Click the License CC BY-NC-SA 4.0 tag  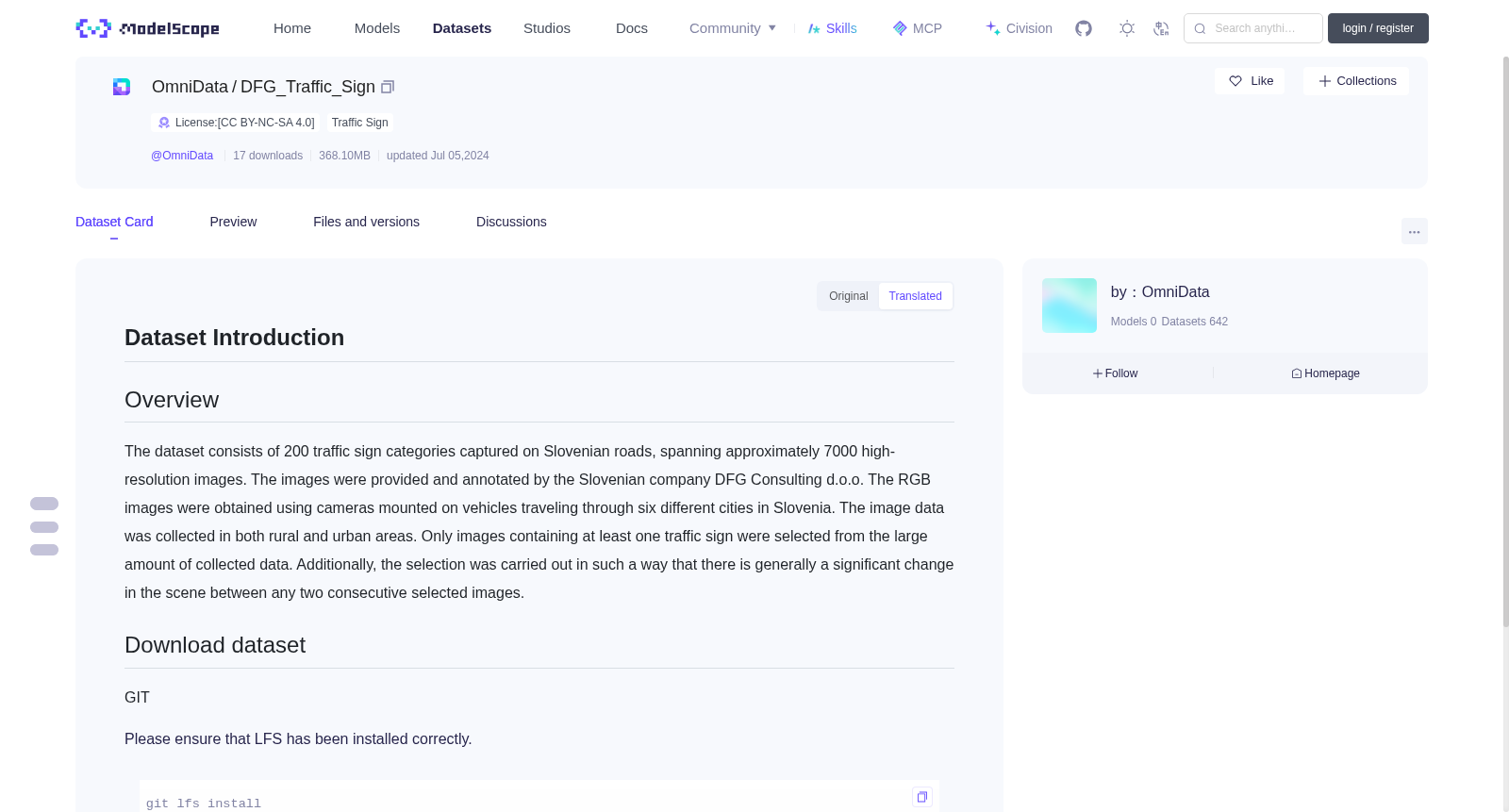tap(236, 123)
